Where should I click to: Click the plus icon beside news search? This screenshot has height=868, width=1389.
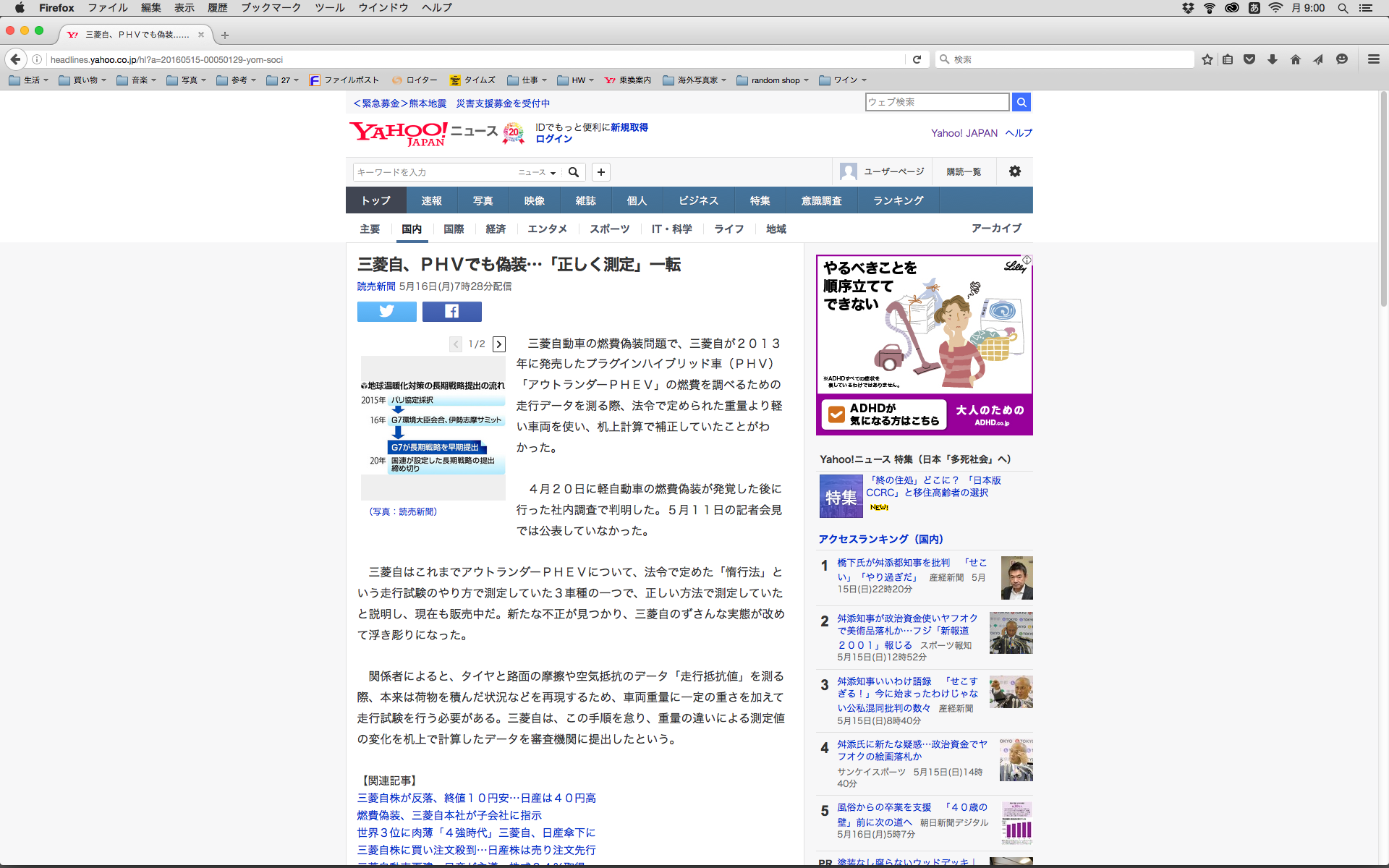click(600, 171)
